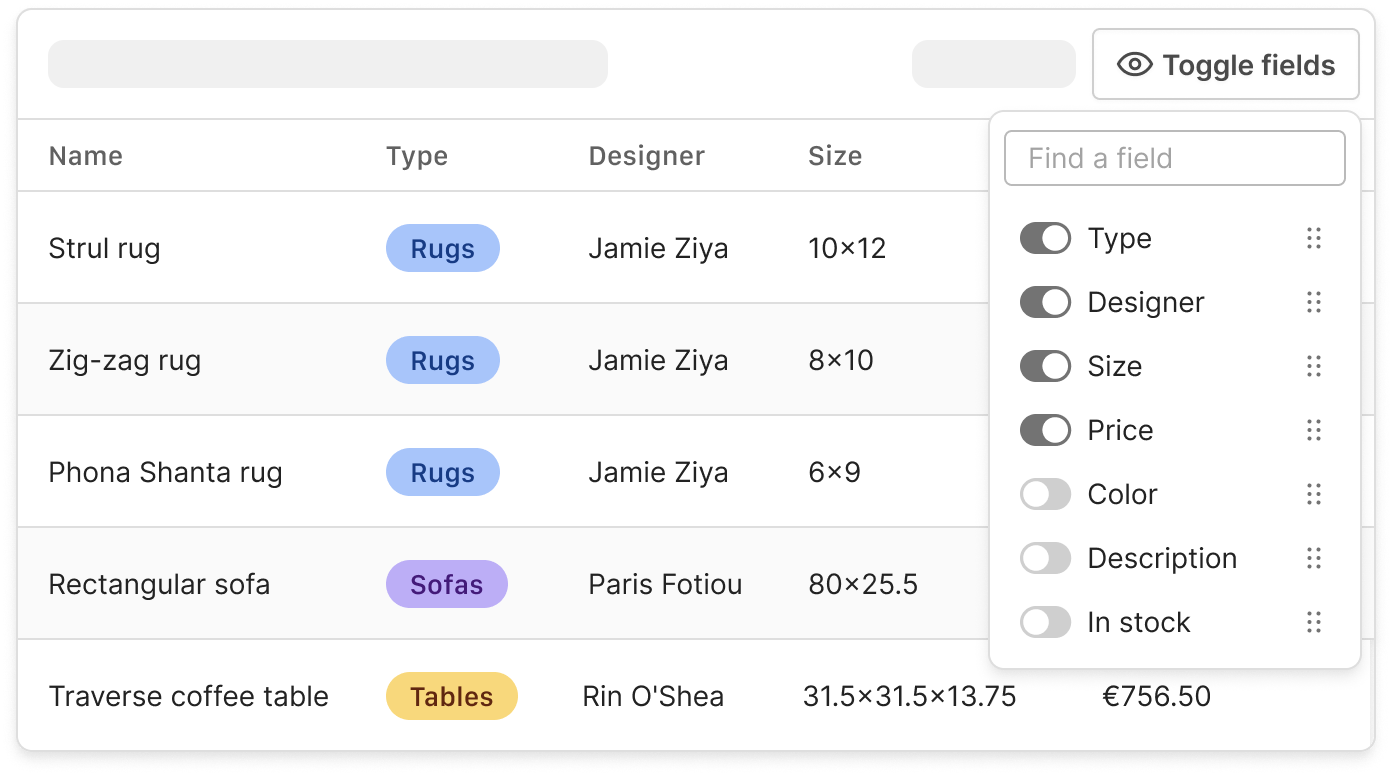Show the Description field toggle
This screenshot has height=776, width=1392.
point(1045,558)
